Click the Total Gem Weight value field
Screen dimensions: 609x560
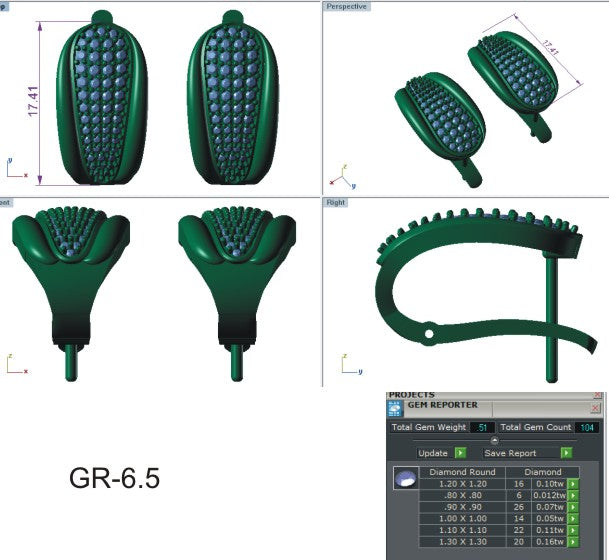pyautogui.click(x=481, y=427)
